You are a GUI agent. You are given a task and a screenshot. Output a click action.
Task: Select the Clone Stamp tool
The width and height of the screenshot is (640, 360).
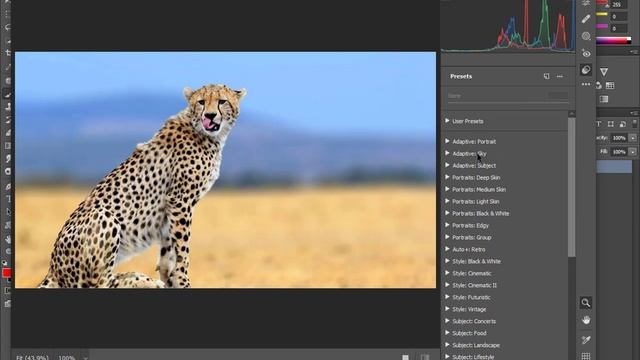click(x=7, y=107)
